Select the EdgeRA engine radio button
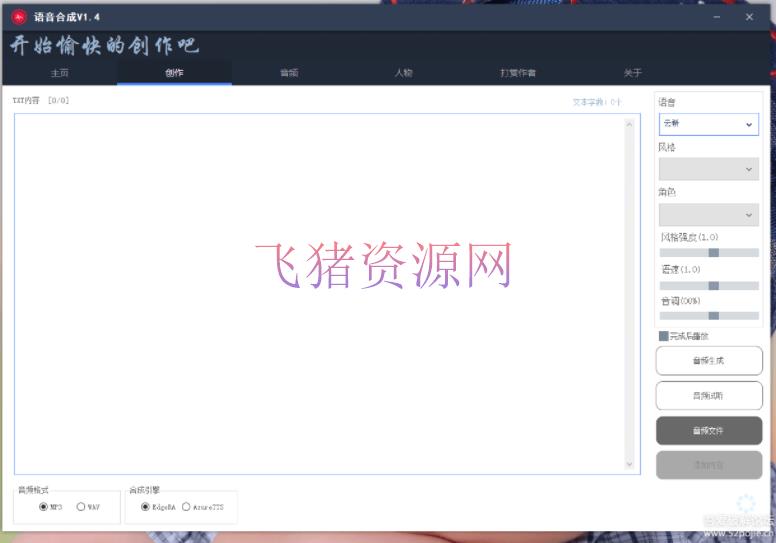 145,507
